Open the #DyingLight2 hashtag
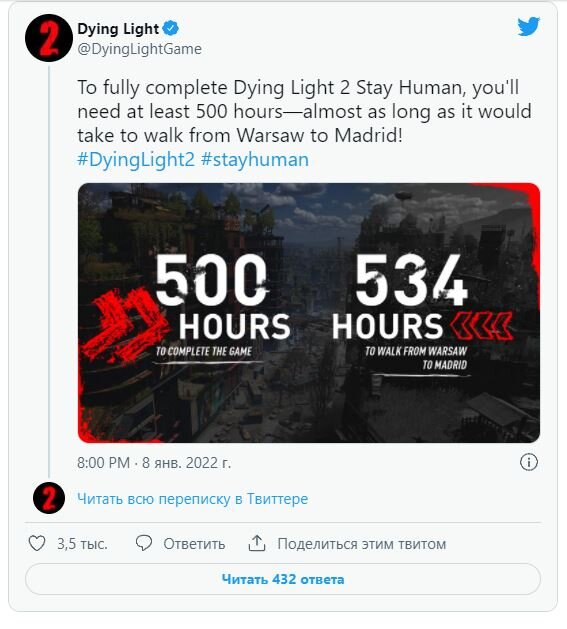 136,159
